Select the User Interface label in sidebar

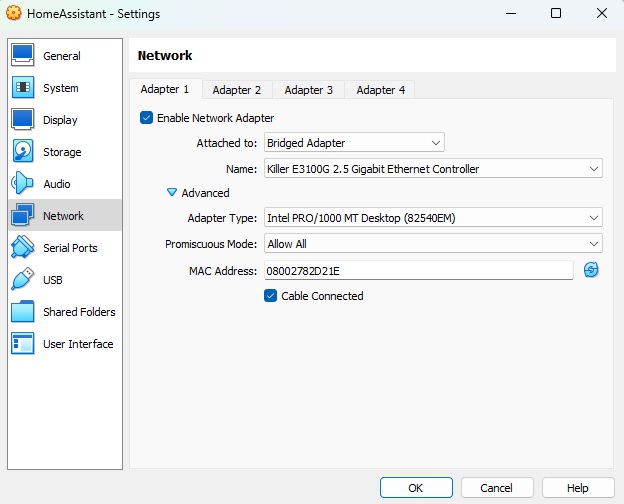click(x=78, y=344)
